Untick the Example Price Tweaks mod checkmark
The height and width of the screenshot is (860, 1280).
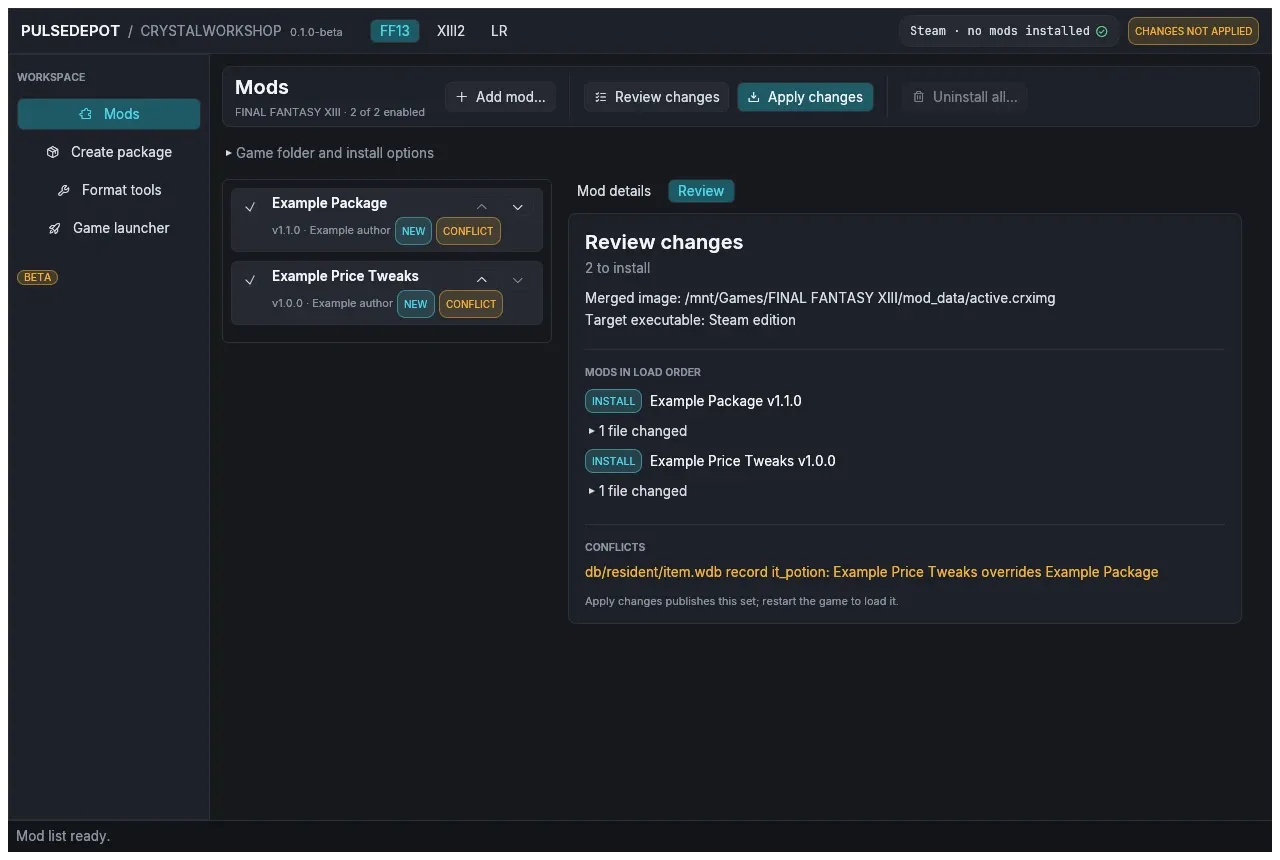pyautogui.click(x=250, y=280)
